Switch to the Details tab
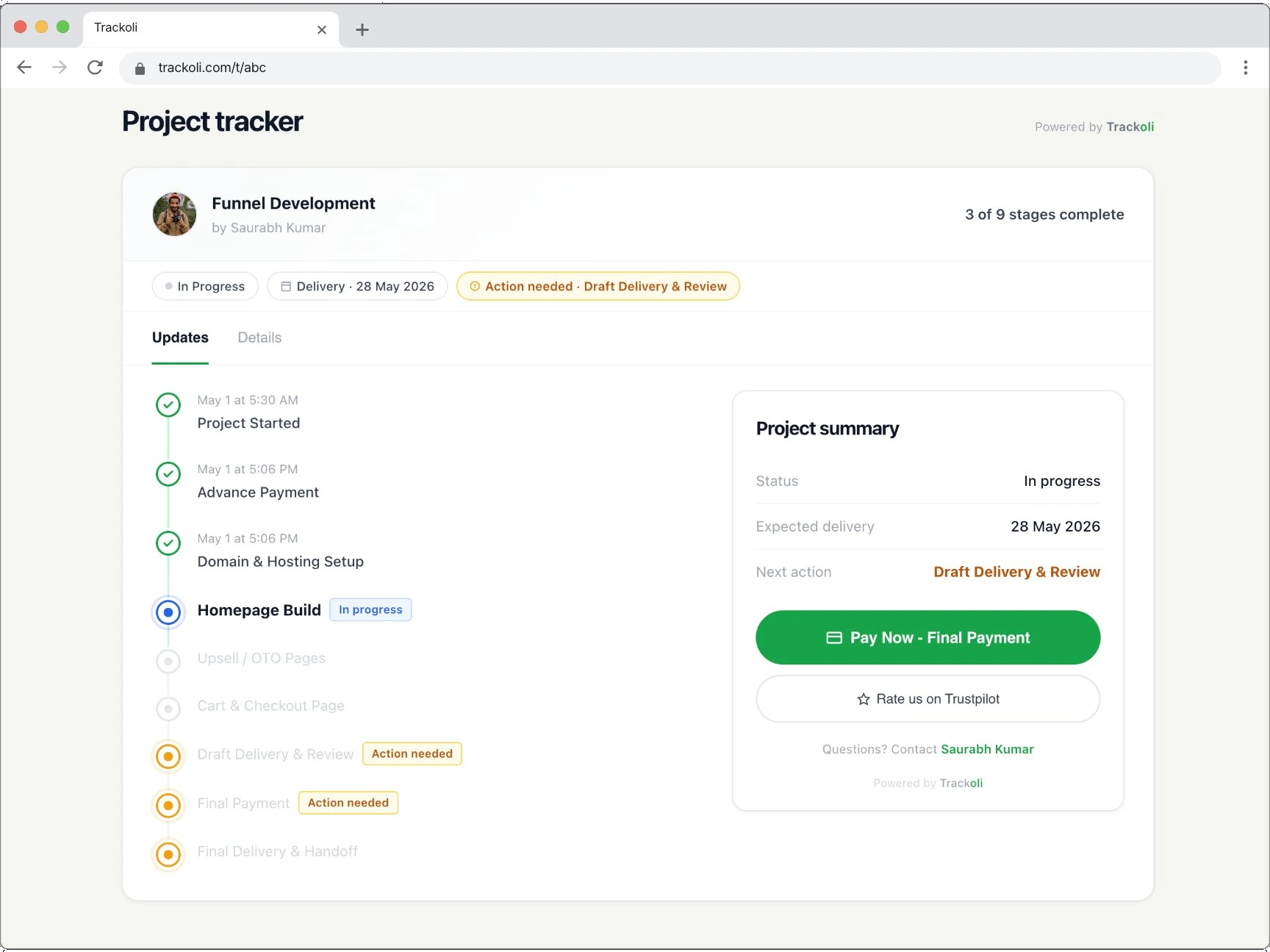This screenshot has width=1270, height=952. point(259,337)
